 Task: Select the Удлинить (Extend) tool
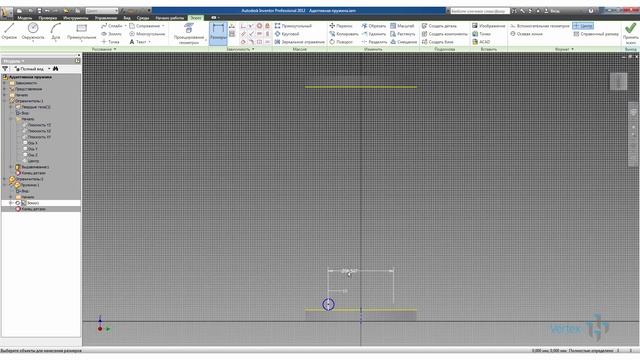click(373, 34)
